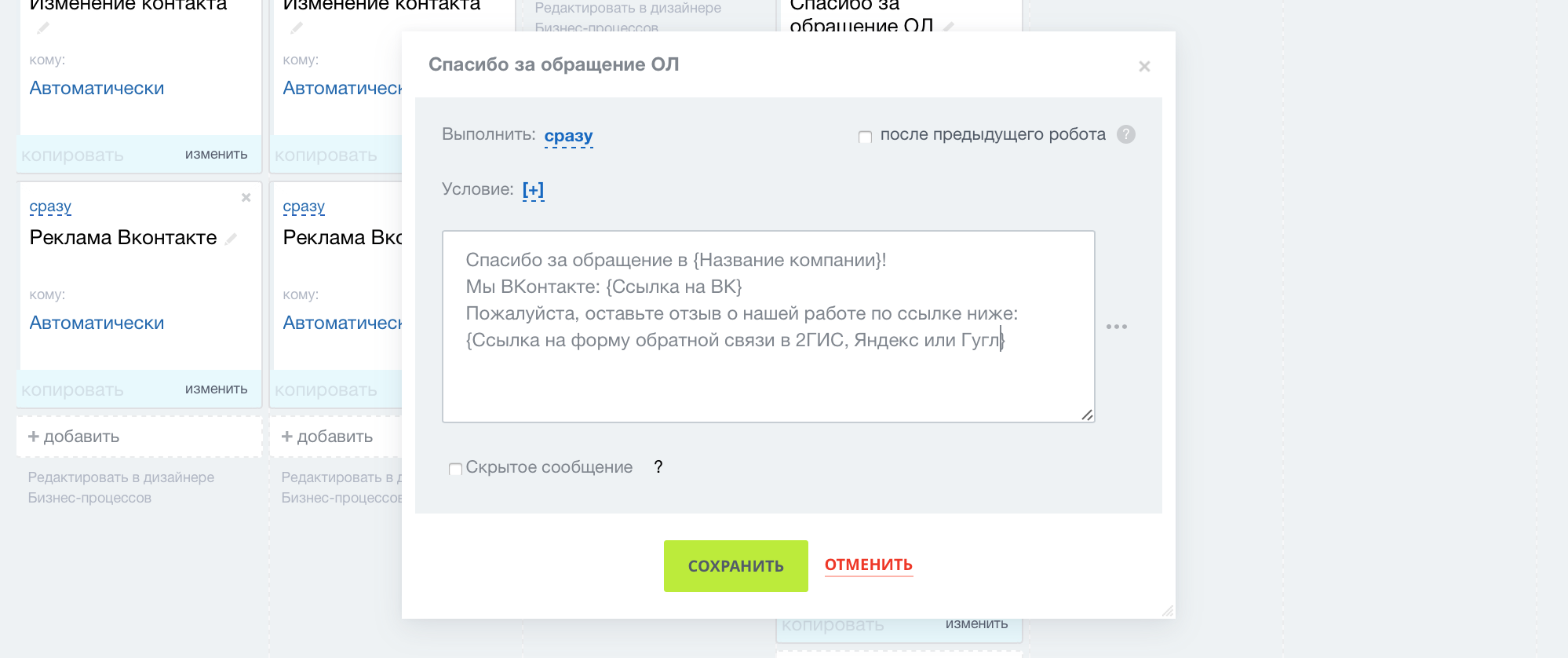Image resolution: width=1568 pixels, height=658 pixels.
Task: Click + добавить under the first column
Action: 74,437
